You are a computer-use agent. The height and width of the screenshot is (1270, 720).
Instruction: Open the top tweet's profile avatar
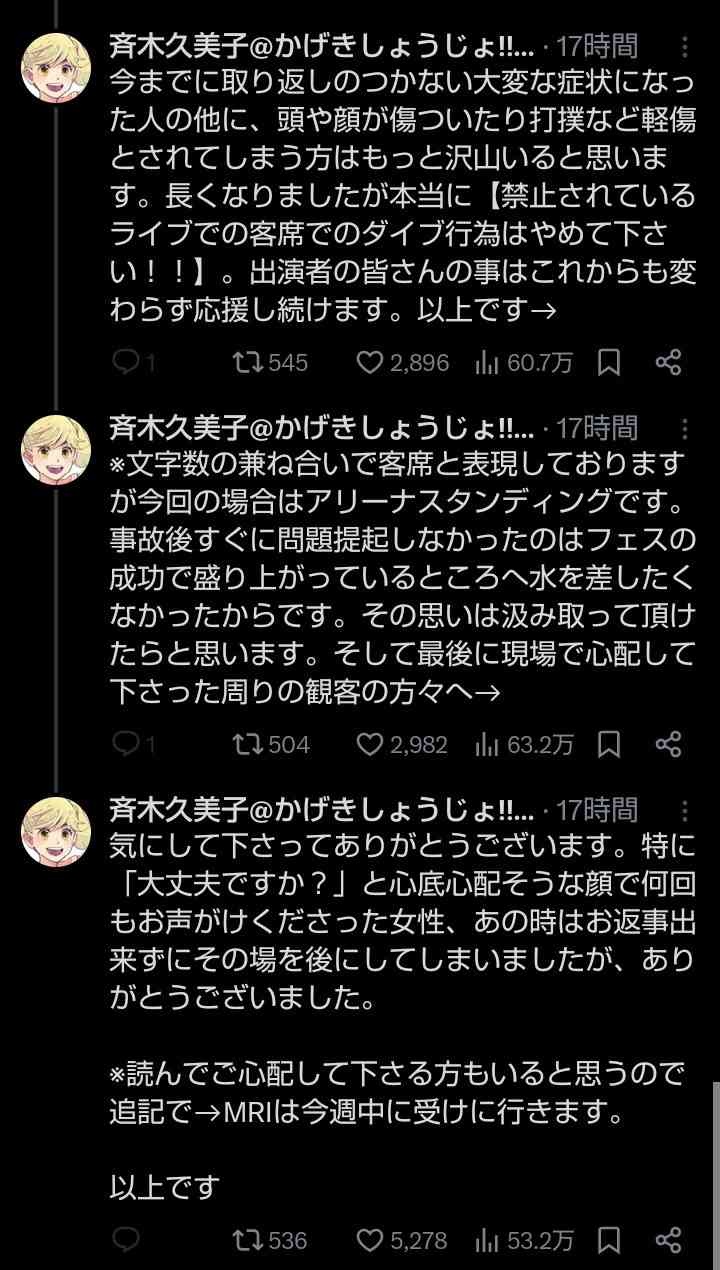coord(56,68)
